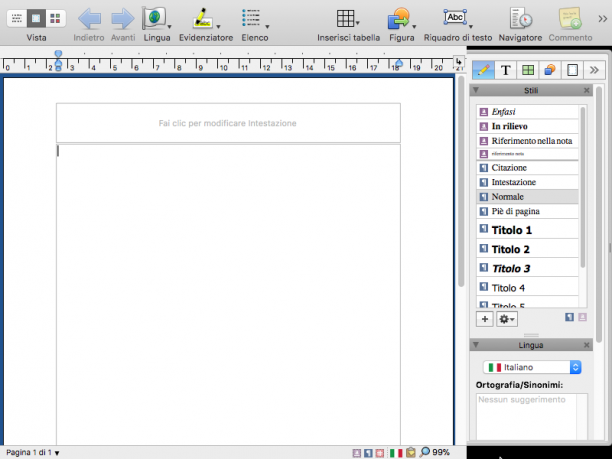Add a new style with plus button
Viewport: 612px width, 459px height.
pos(485,319)
